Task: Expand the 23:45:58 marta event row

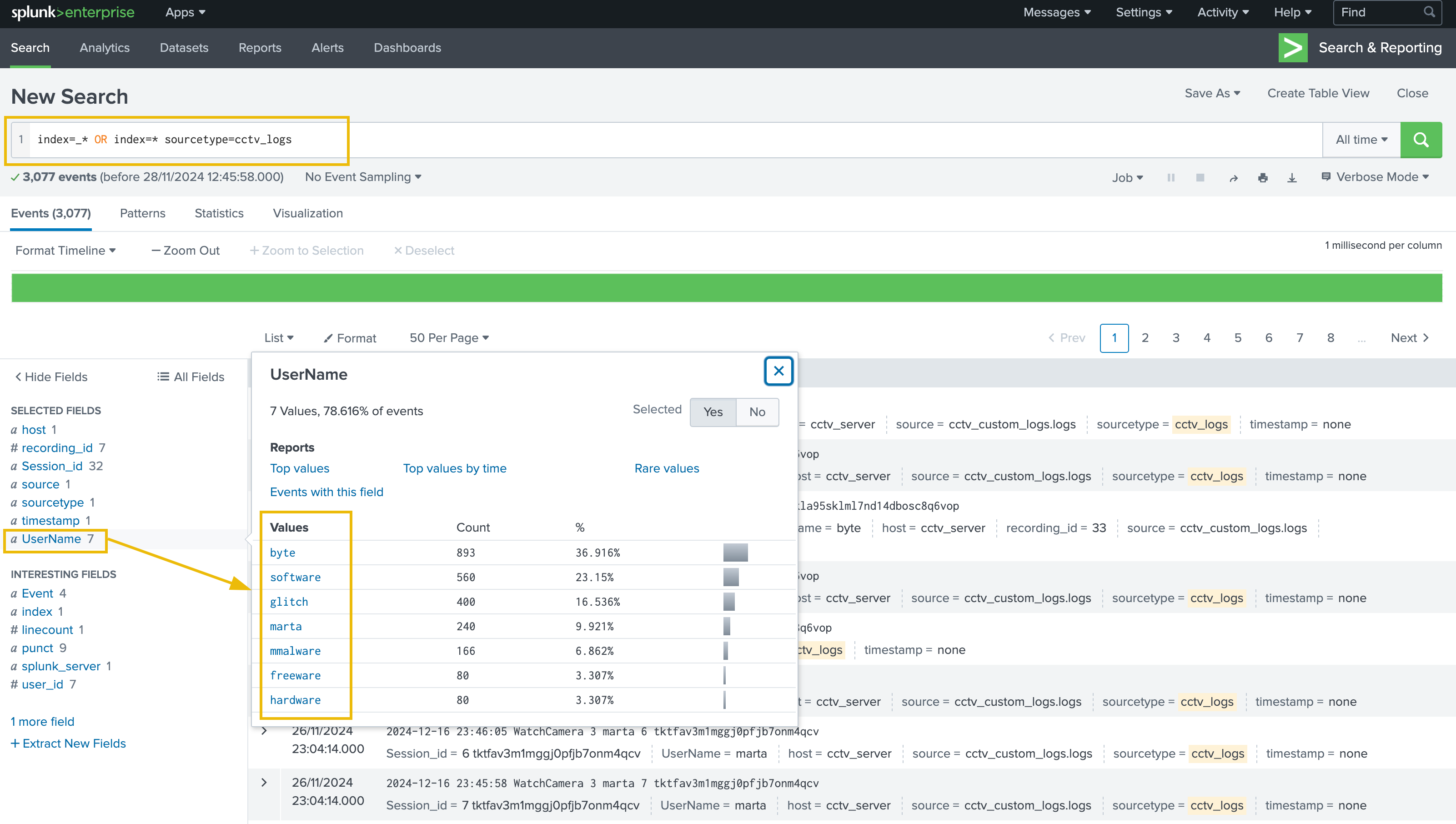Action: click(x=264, y=783)
